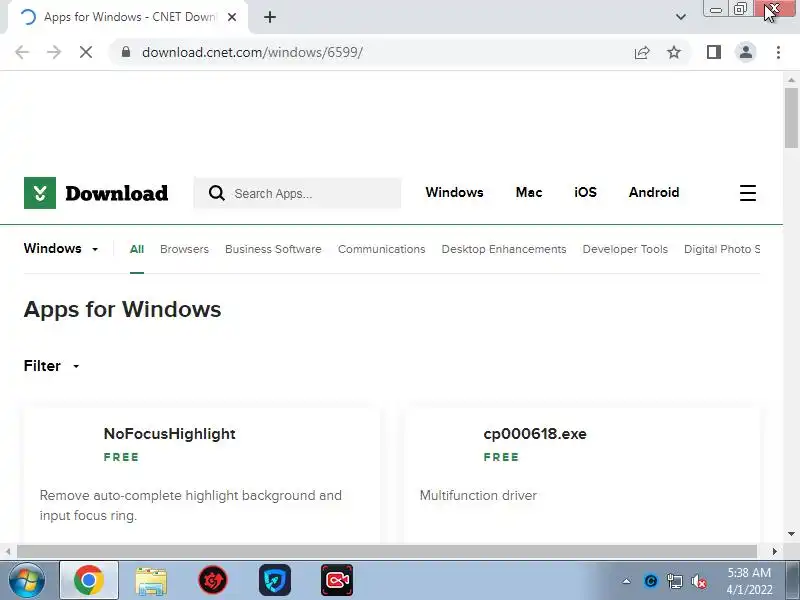Viewport: 800px width, 600px height.
Task: Select the Developer Tools category
Action: [625, 249]
